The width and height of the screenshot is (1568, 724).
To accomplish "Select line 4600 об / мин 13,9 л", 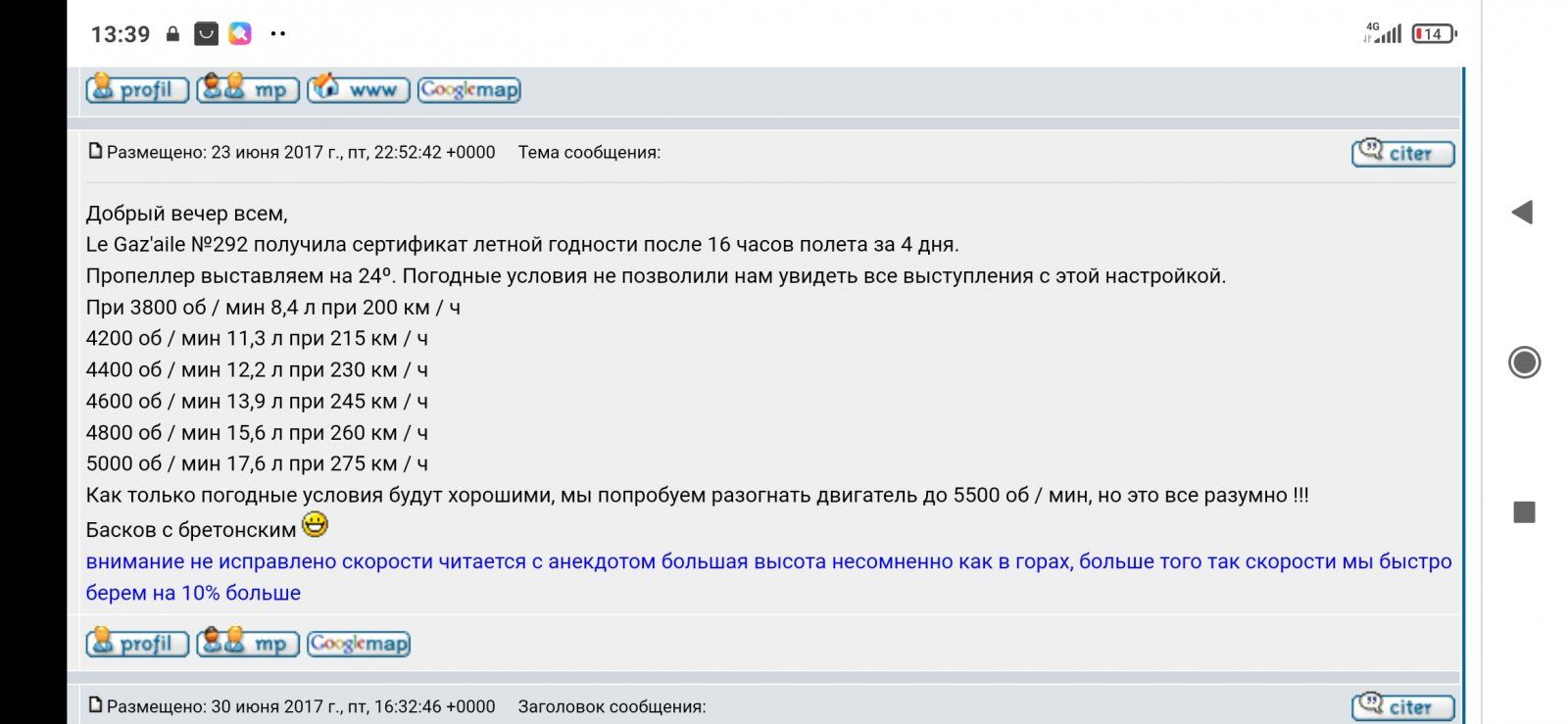I will (257, 401).
